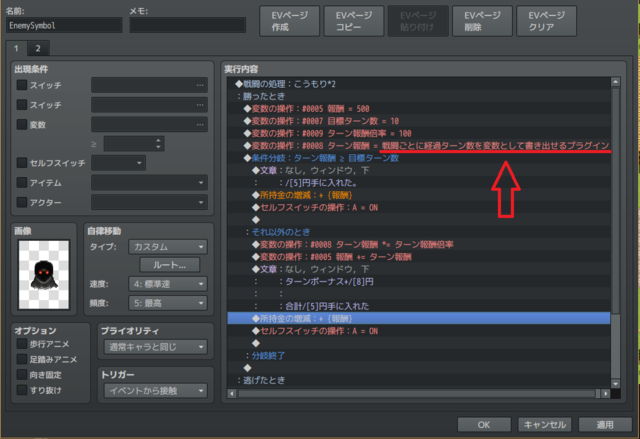This screenshot has height=439, width=640.
Task: Click the horizontal scrollbar right arrow
Action: [x=606, y=394]
